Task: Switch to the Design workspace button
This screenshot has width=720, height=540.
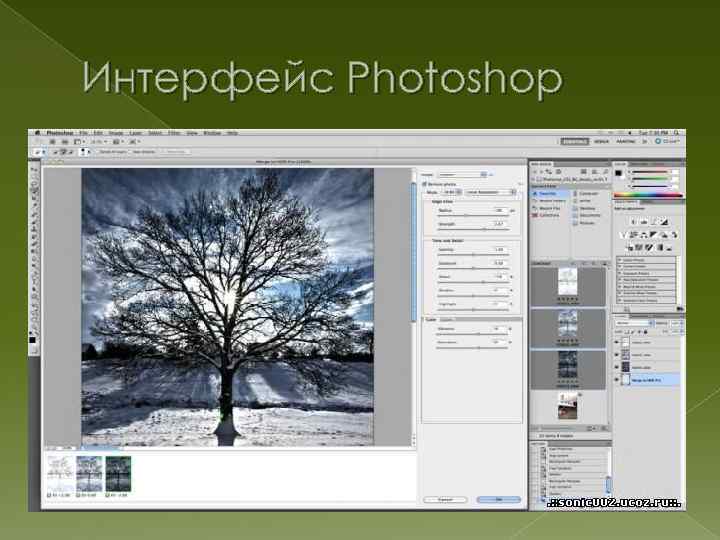Action: click(602, 141)
